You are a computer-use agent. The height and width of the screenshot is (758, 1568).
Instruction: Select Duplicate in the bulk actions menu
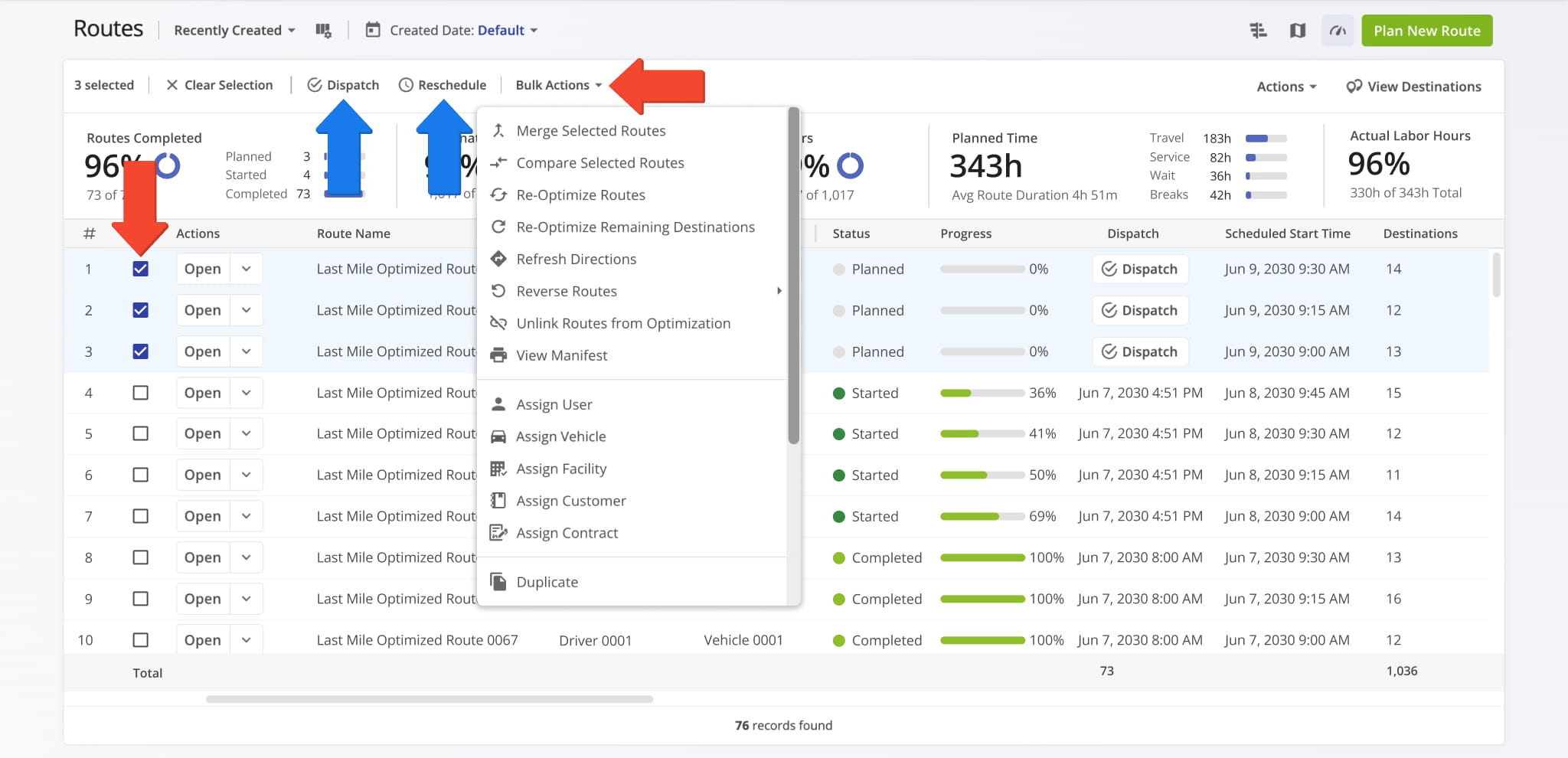547,582
